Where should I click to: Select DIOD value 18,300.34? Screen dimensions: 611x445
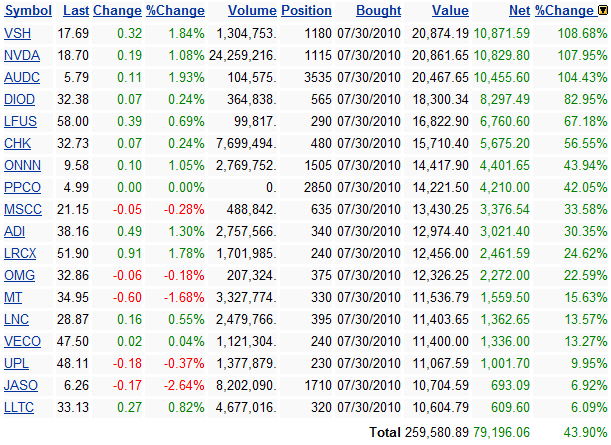pos(440,100)
